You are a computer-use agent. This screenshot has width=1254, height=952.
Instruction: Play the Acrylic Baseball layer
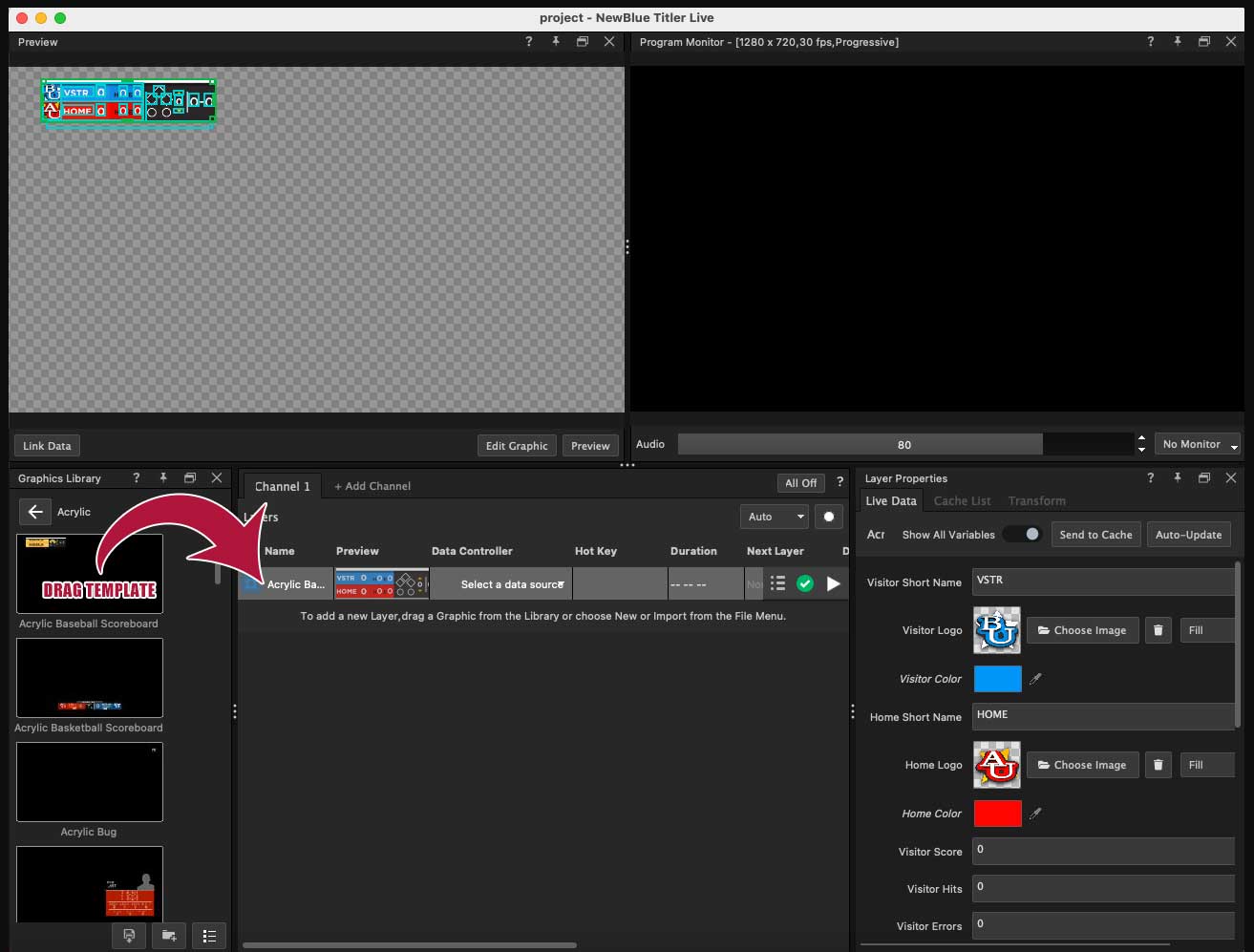[x=834, y=583]
